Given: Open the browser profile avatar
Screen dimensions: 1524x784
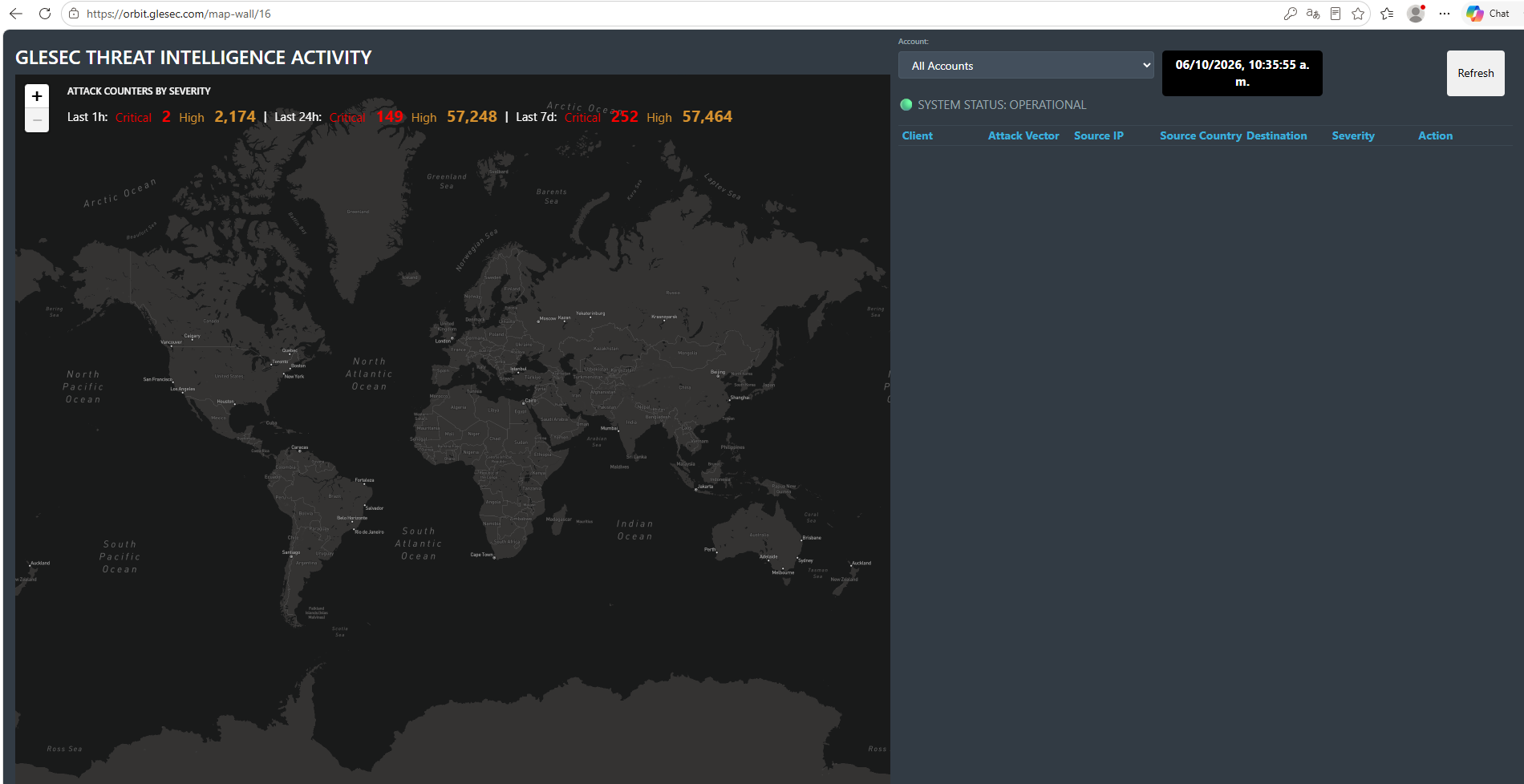Looking at the screenshot, I should pyautogui.click(x=1416, y=14).
